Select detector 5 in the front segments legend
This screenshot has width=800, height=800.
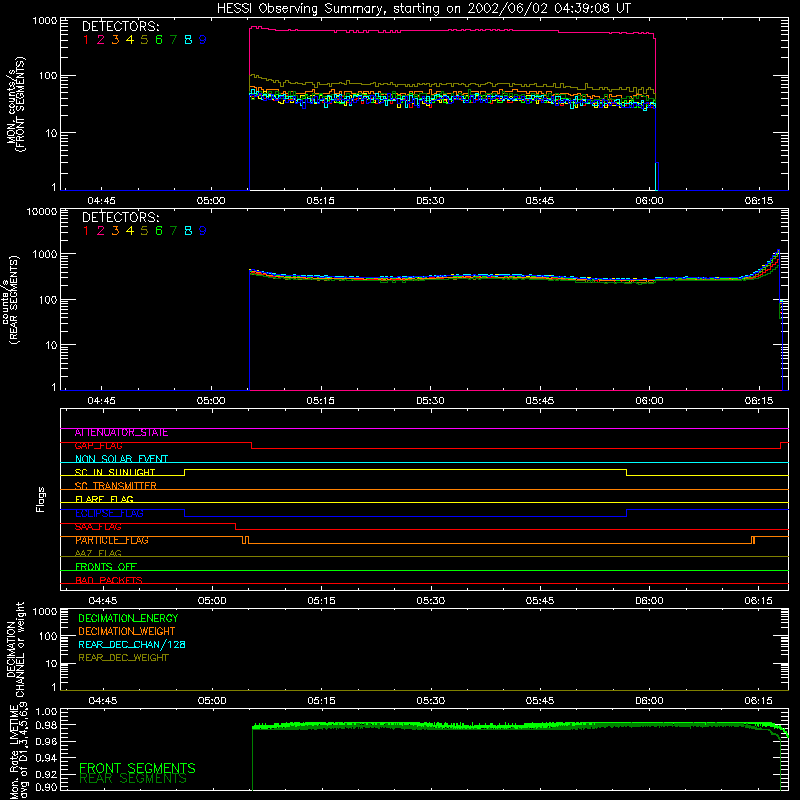point(144,40)
